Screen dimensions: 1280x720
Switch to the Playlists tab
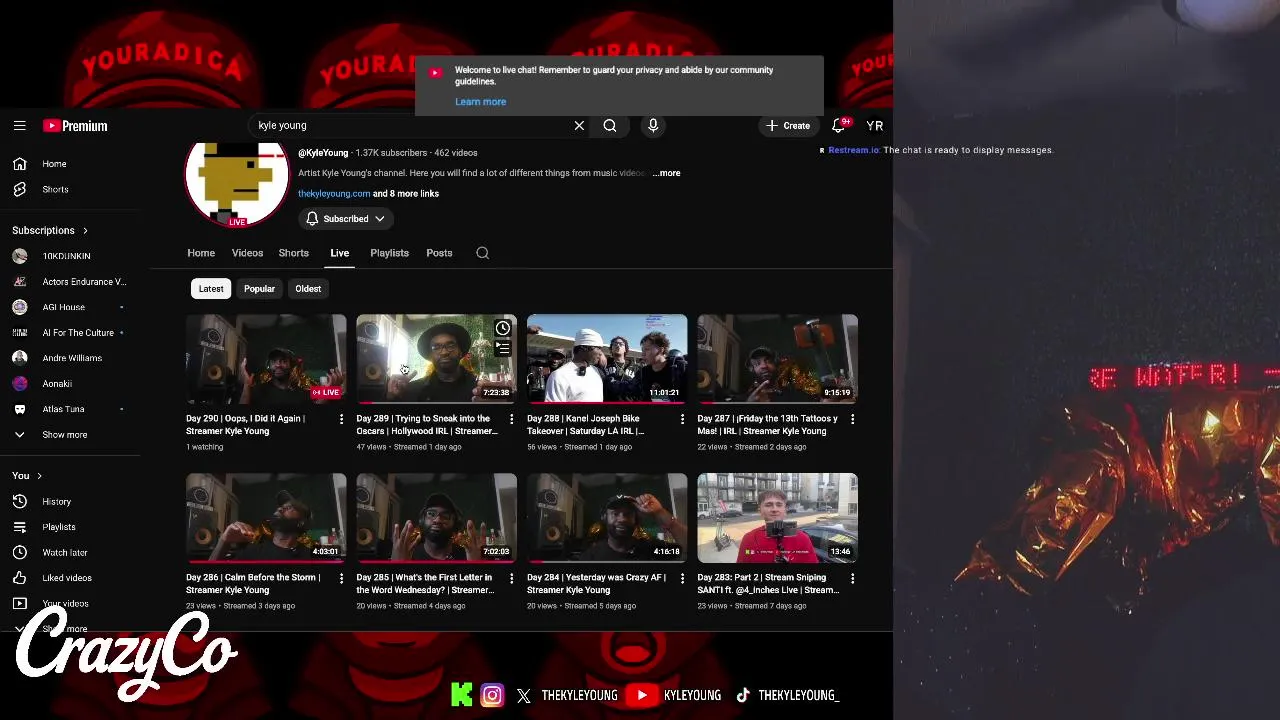(x=389, y=253)
